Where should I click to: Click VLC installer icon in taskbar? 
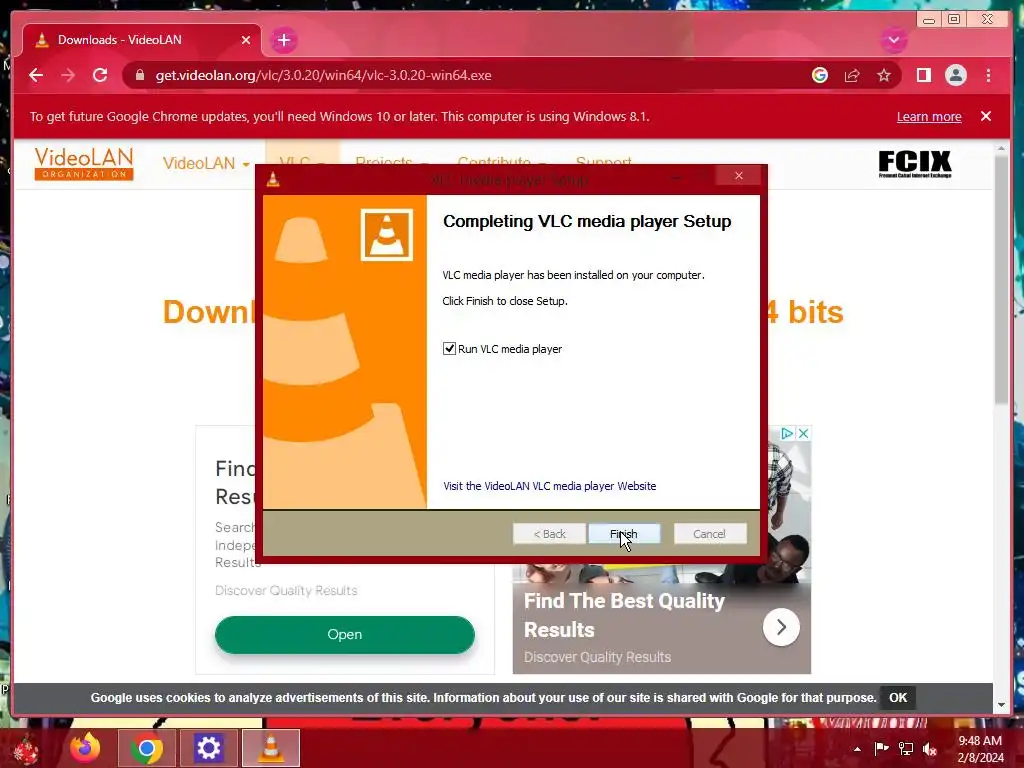[x=271, y=748]
